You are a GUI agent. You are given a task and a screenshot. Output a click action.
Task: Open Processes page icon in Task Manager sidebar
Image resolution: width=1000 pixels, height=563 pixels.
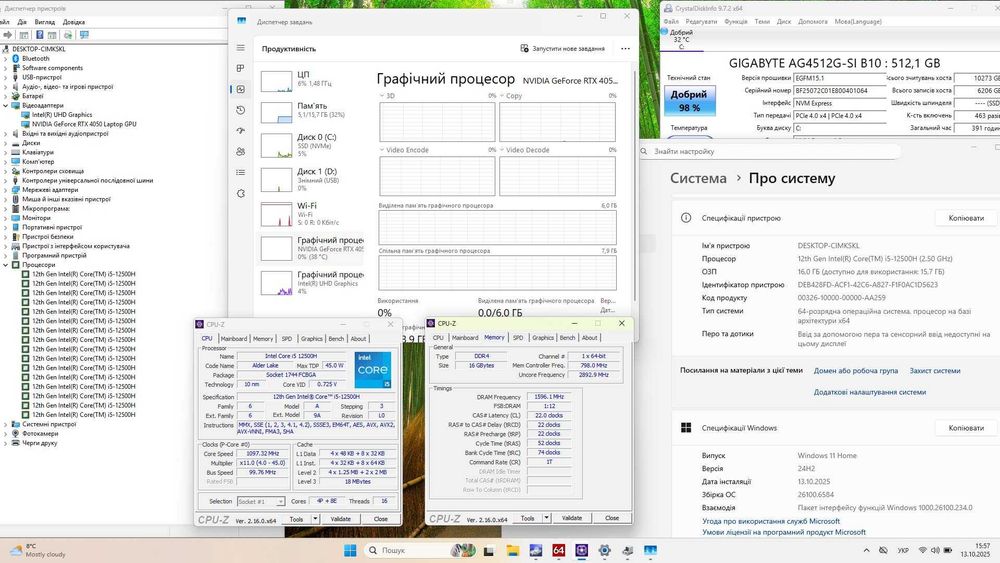pos(240,68)
